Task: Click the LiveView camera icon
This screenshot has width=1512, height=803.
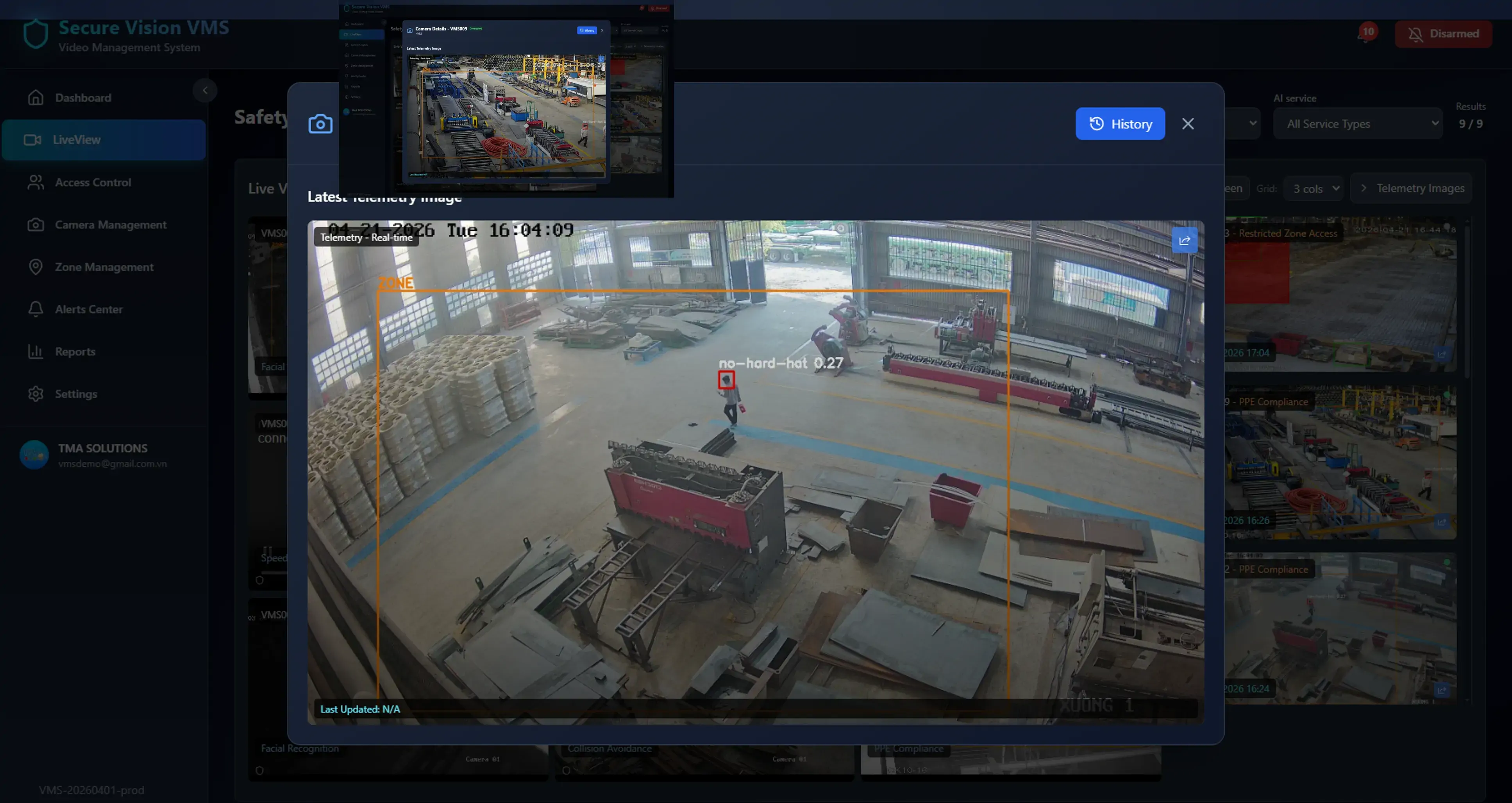Action: [32, 139]
